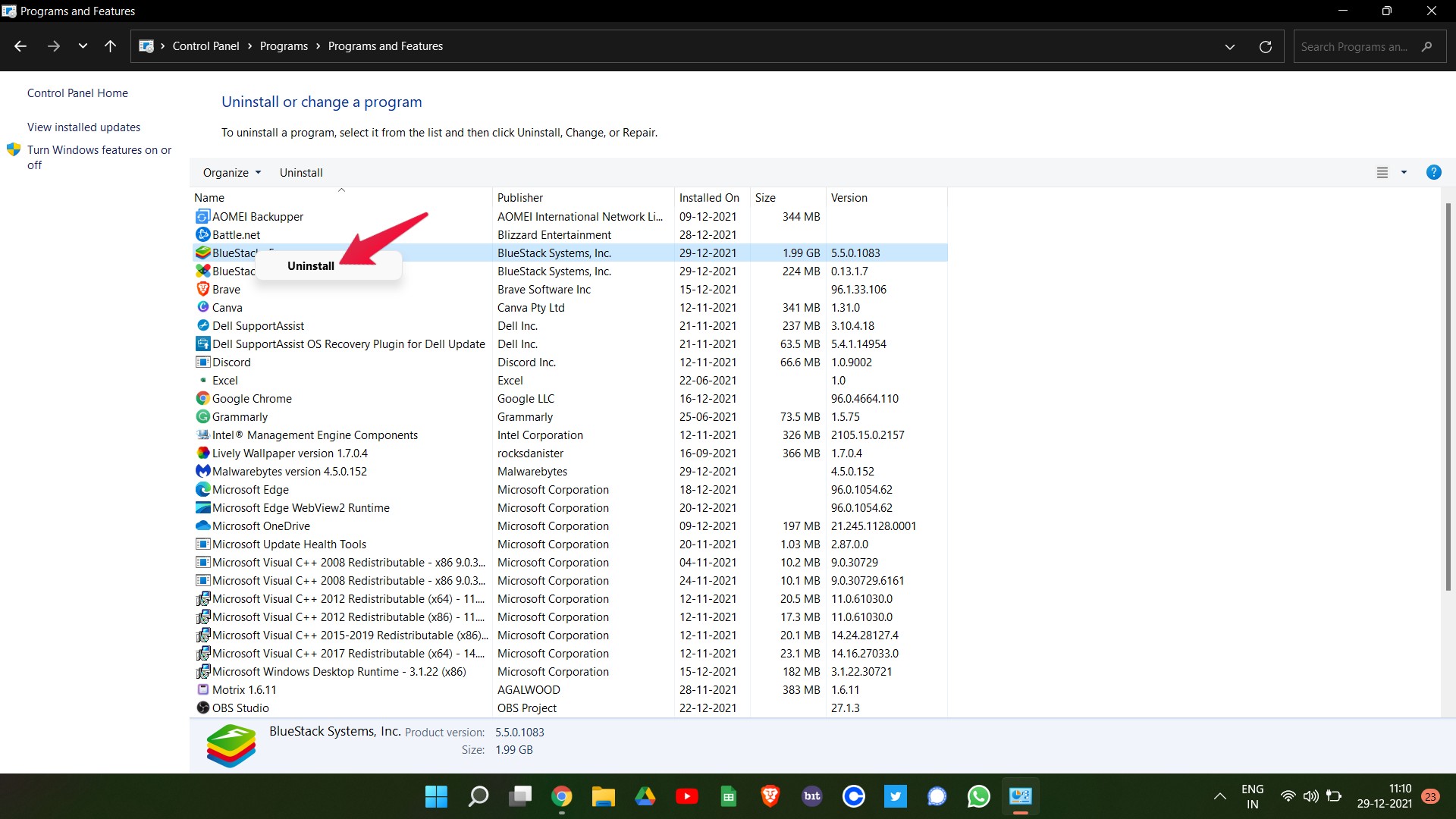Click the Microsoft Edge list icon
The height and width of the screenshot is (819, 1456).
click(202, 490)
